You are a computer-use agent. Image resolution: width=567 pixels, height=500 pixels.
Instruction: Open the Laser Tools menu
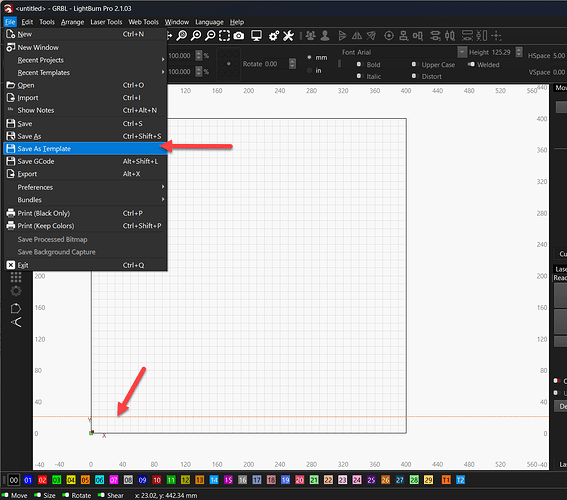pyautogui.click(x=106, y=22)
